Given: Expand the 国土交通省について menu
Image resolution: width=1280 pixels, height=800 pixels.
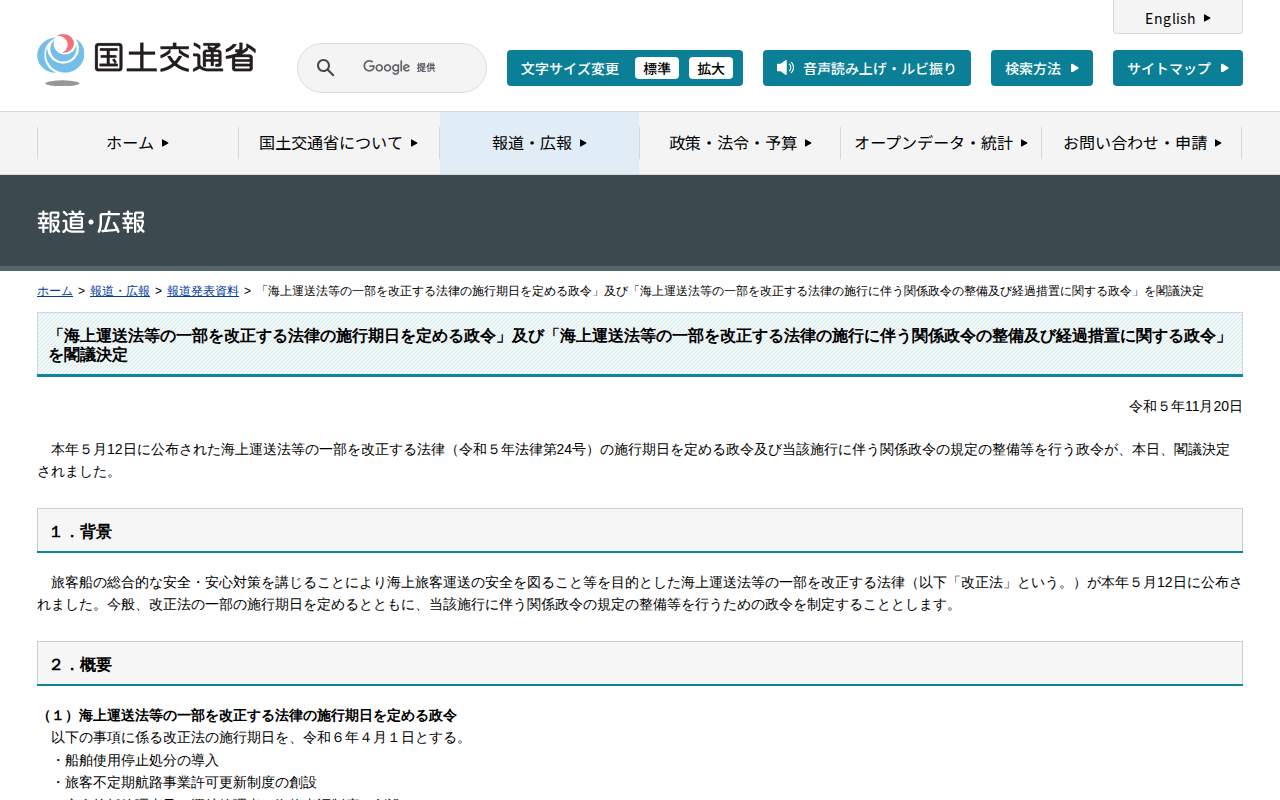Looking at the screenshot, I should [338, 143].
